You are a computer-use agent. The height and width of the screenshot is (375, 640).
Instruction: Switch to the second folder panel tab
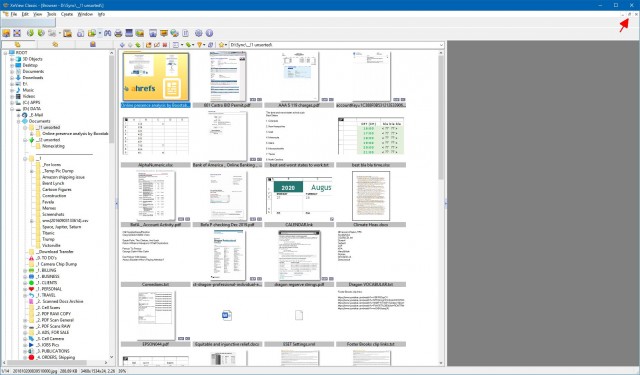click(x=55, y=44)
